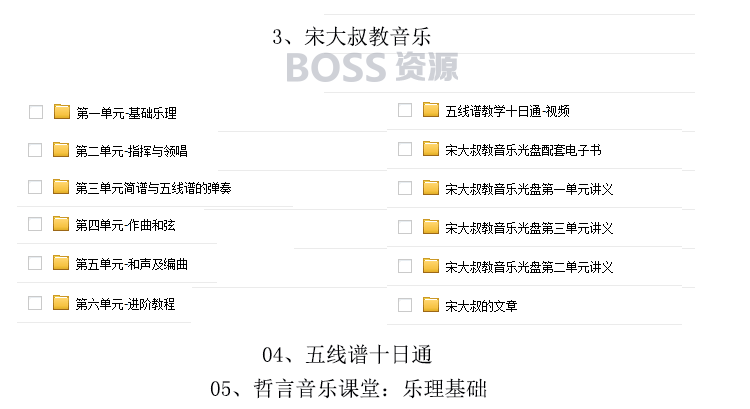This screenshot has width=750, height=409.
Task: Check the box for 宋大叔的文章
Action: pyautogui.click(x=405, y=305)
